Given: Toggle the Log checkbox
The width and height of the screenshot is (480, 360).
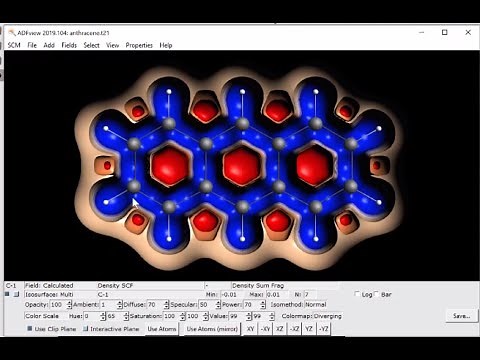Looking at the screenshot, I should pyautogui.click(x=357, y=294).
